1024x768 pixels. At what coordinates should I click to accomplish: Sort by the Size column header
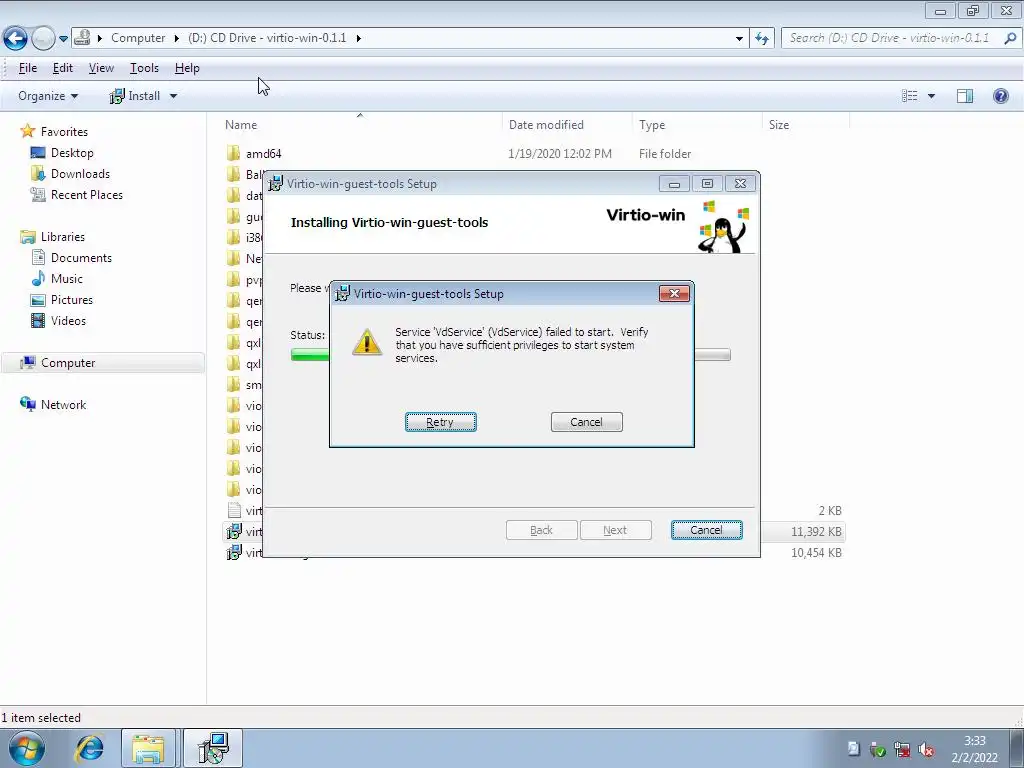805,125
